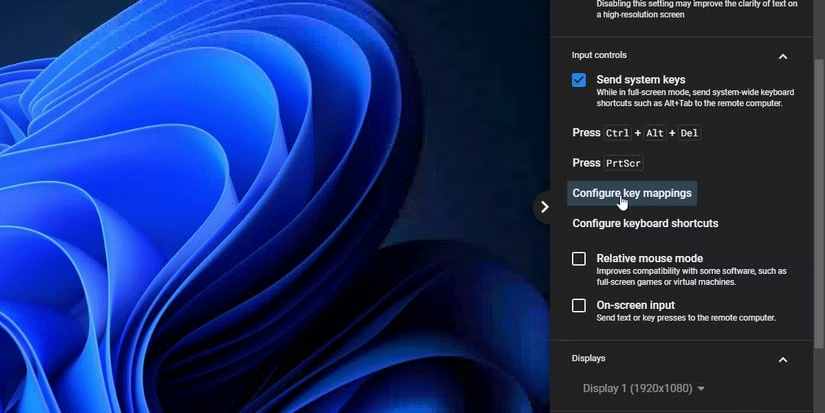Image resolution: width=825 pixels, height=413 pixels.
Task: Click the On-screen input label text
Action: [x=635, y=305]
